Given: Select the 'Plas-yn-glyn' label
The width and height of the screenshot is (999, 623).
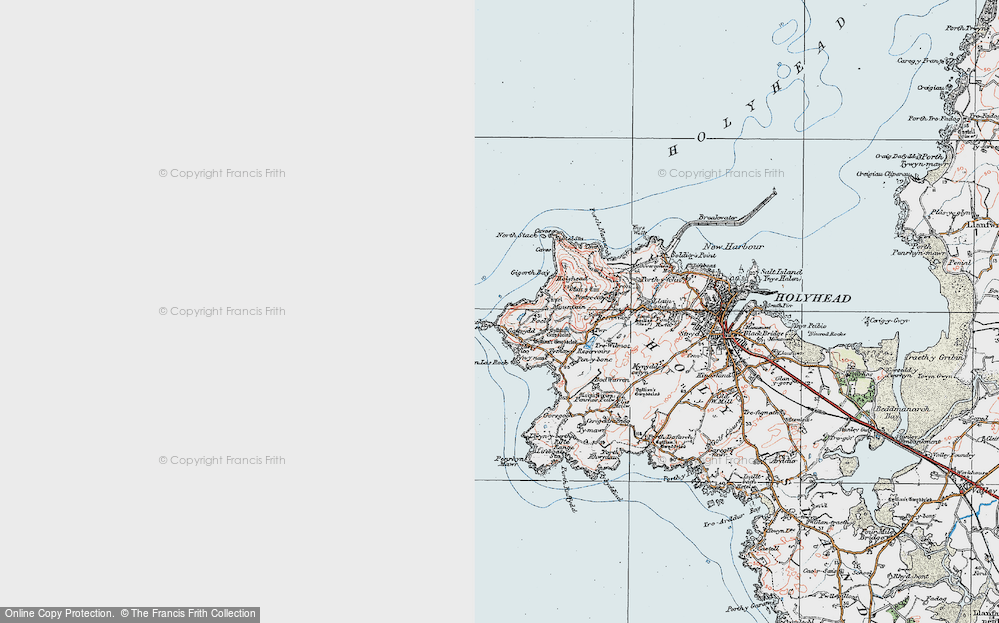Looking at the screenshot, I should (x=950, y=212).
